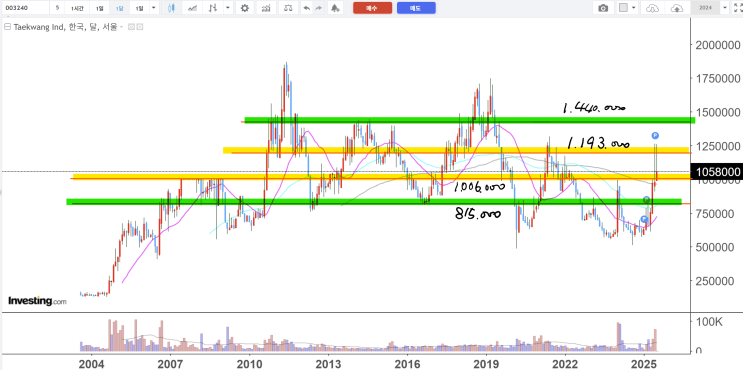Select candlestick chart type icon
This screenshot has height=370, width=743.
coord(172,8)
